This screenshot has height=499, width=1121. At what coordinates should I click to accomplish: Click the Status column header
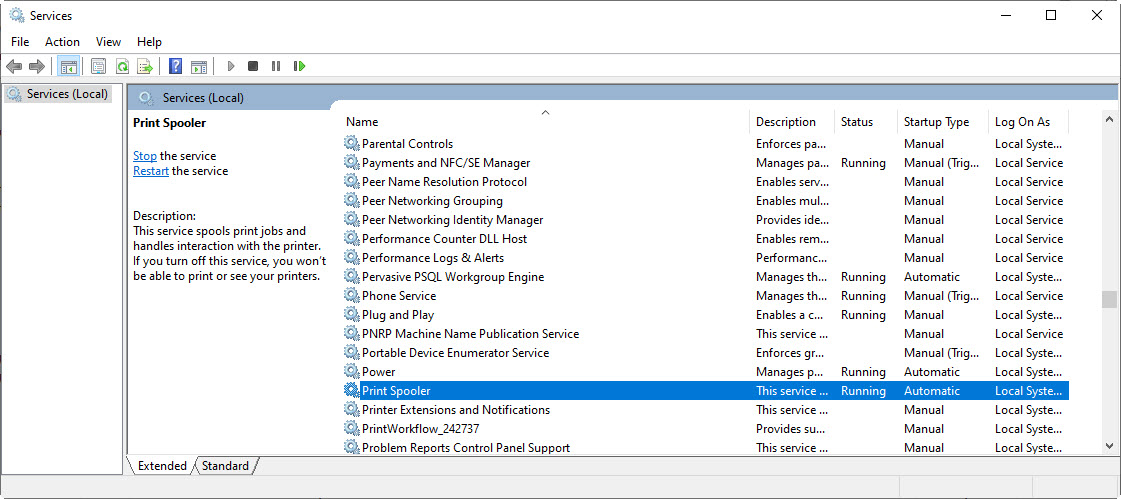(x=857, y=122)
